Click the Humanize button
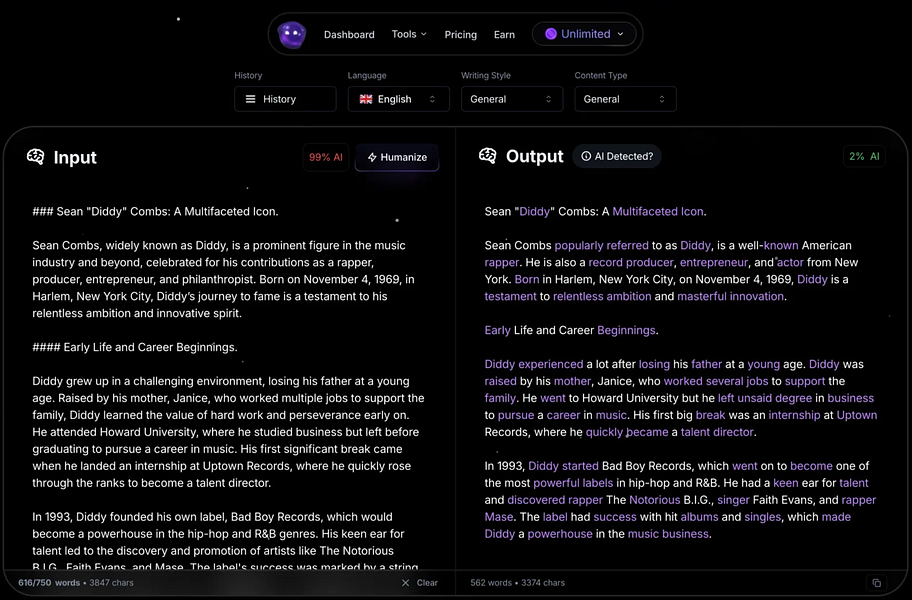This screenshot has width=912, height=600. [x=397, y=157]
